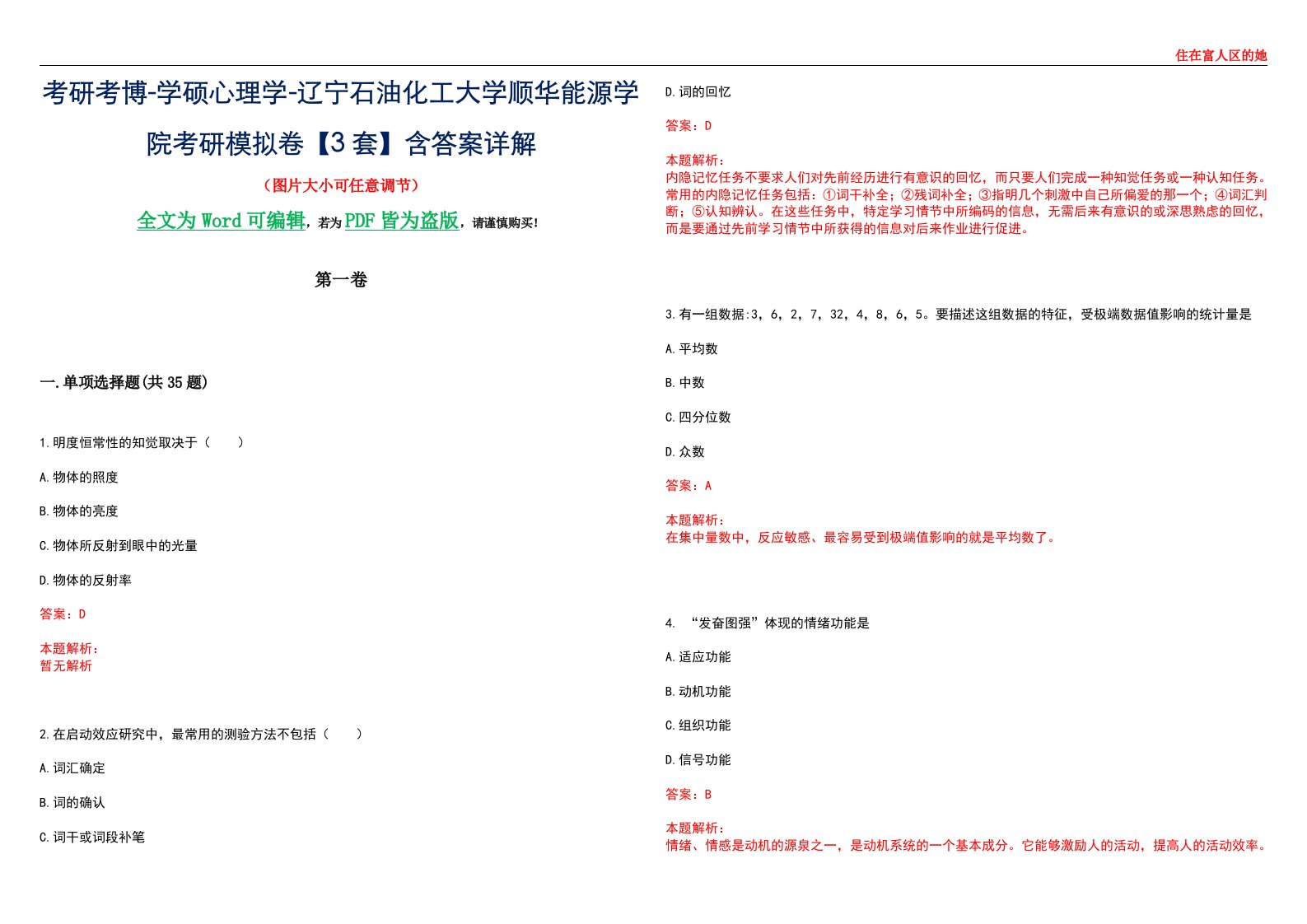Click the 答案：A line
The width and height of the screenshot is (1307, 924).
(689, 486)
